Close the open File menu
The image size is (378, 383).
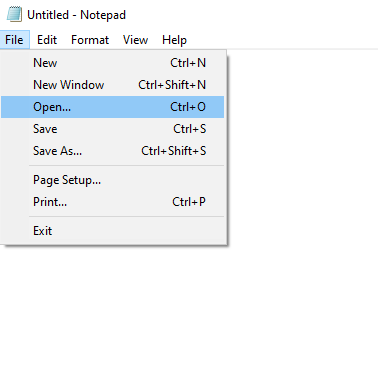tap(14, 40)
